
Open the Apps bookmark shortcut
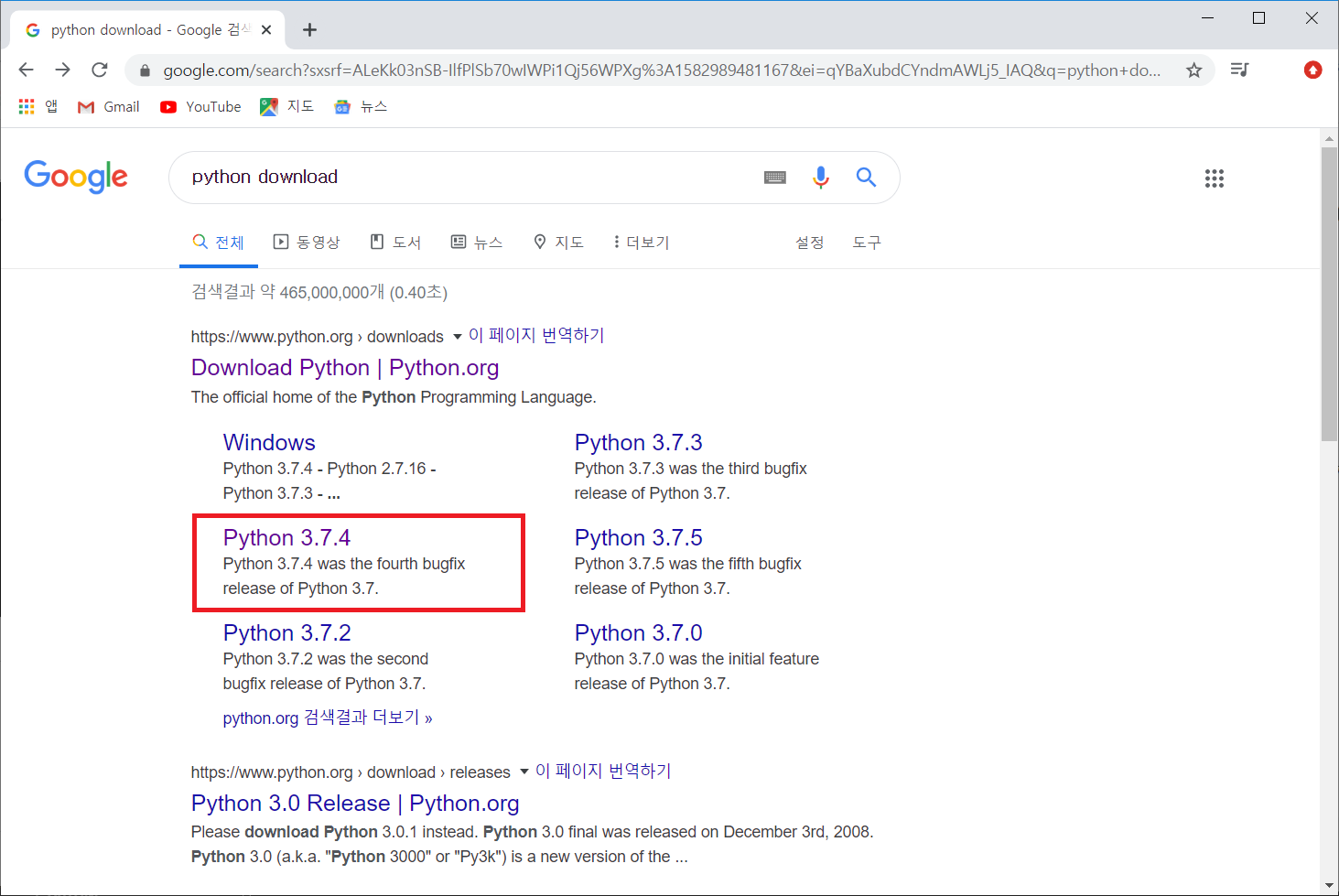[38, 106]
